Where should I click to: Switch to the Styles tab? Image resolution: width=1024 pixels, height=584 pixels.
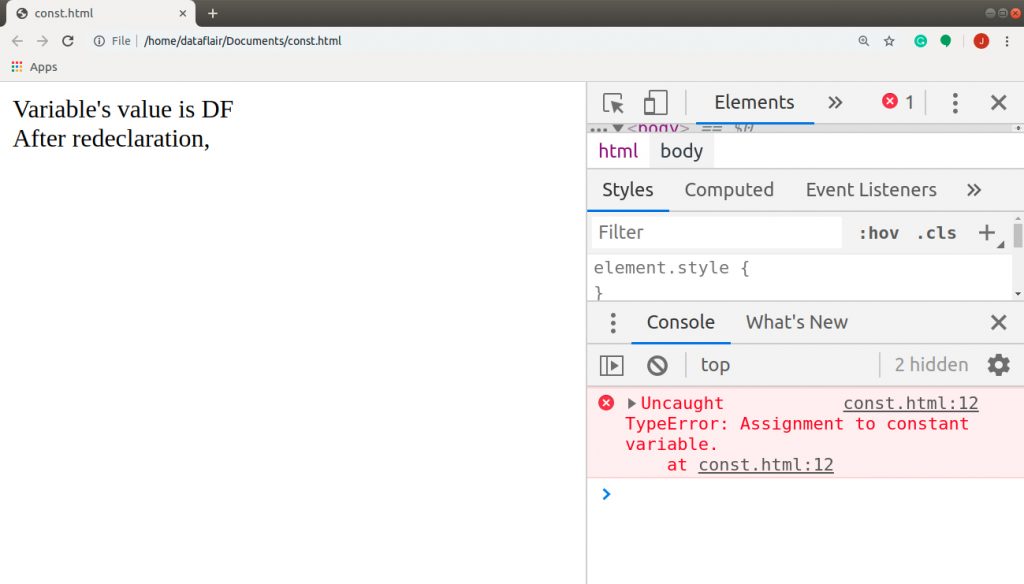(x=628, y=190)
